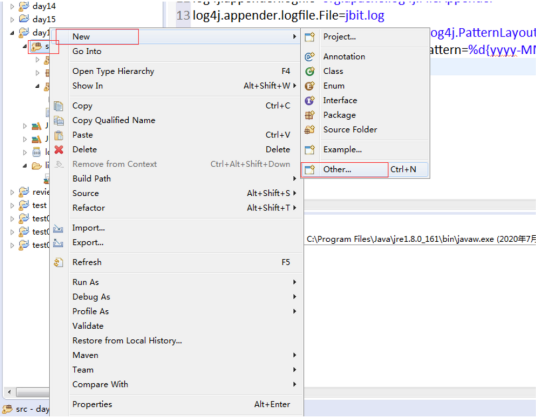
Task: Open the Source submenu
Action: click(x=177, y=193)
